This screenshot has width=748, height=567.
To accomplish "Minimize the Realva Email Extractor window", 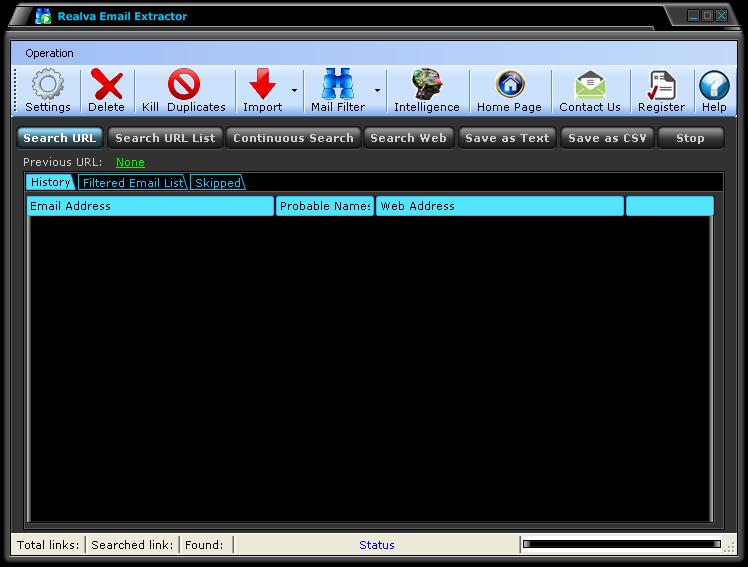I will (693, 16).
